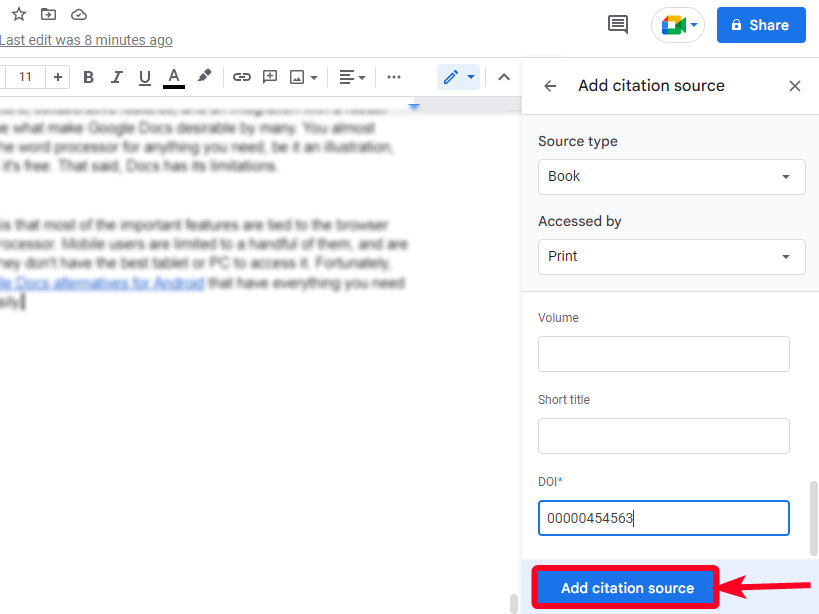Toggle italic formatting
This screenshot has height=614, width=819.
(x=116, y=77)
